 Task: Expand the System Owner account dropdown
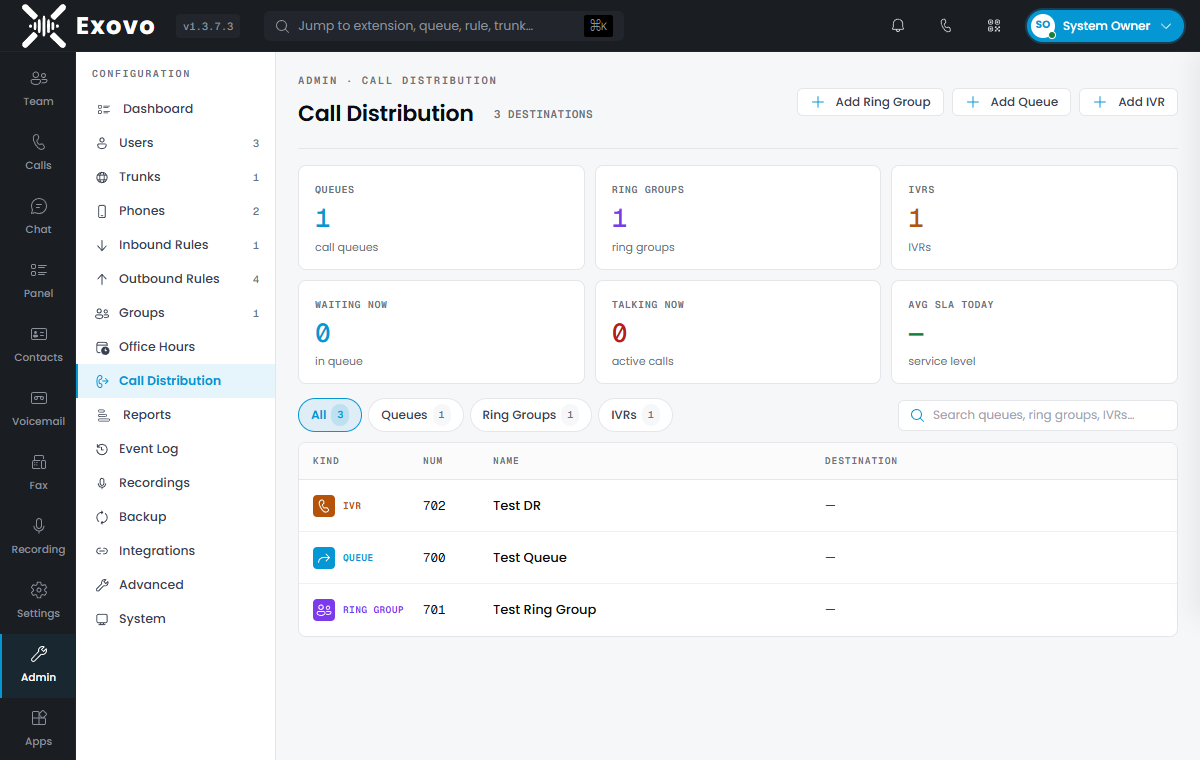1105,26
